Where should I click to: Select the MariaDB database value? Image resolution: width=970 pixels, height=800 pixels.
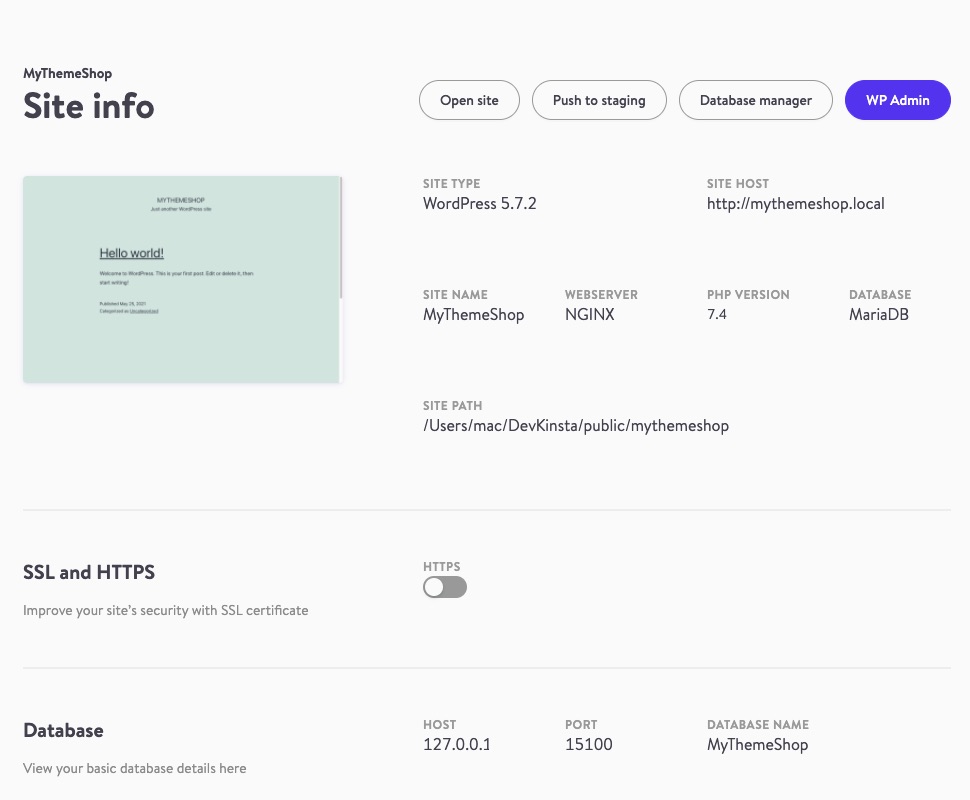(x=878, y=314)
